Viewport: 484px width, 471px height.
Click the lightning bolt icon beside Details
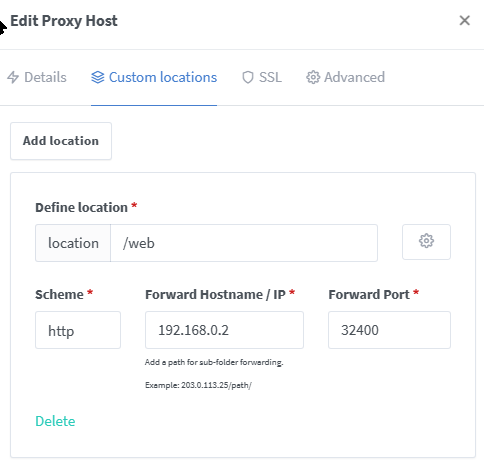click(13, 77)
